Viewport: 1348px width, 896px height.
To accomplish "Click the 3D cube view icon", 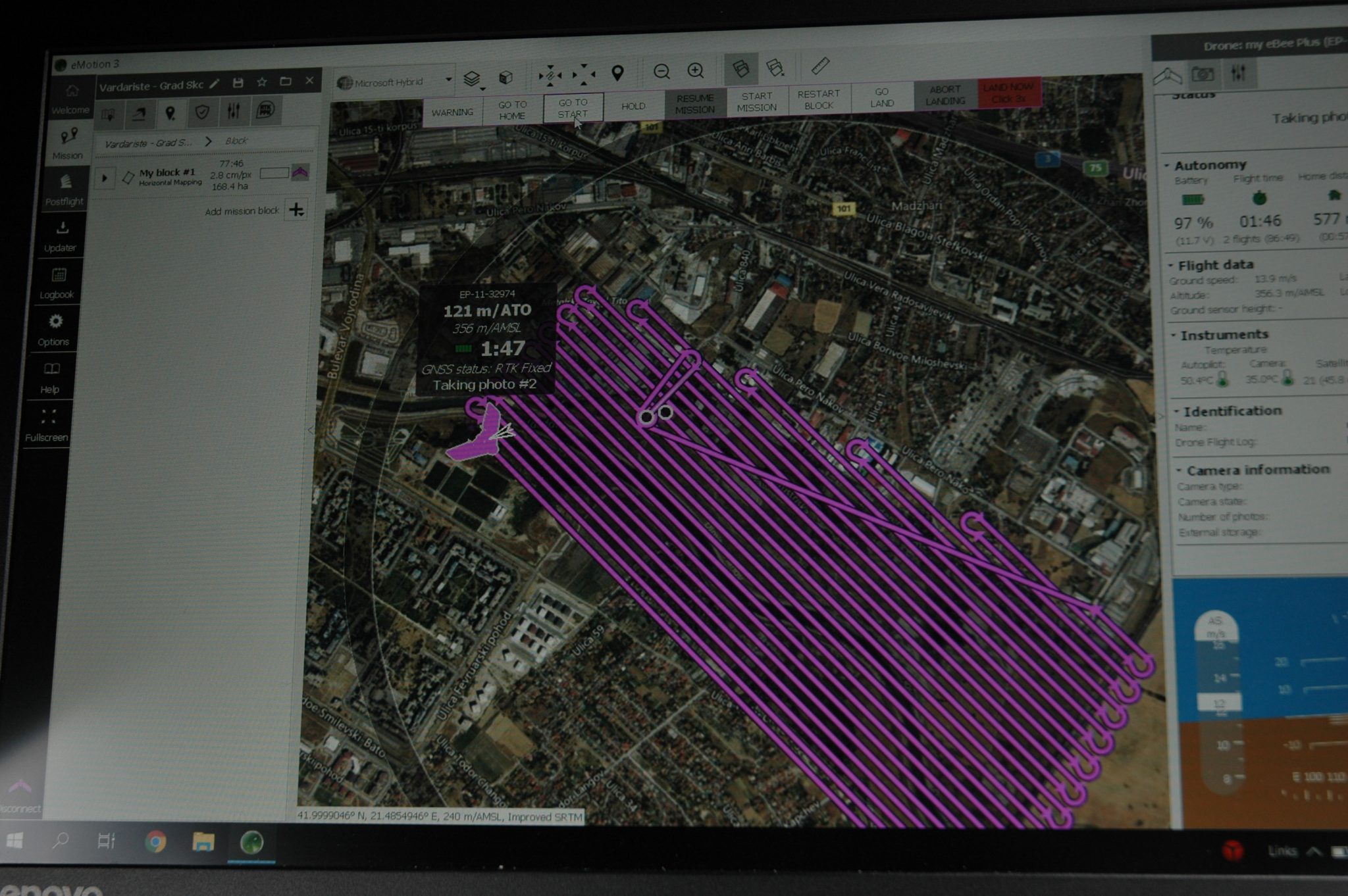I will [x=505, y=78].
